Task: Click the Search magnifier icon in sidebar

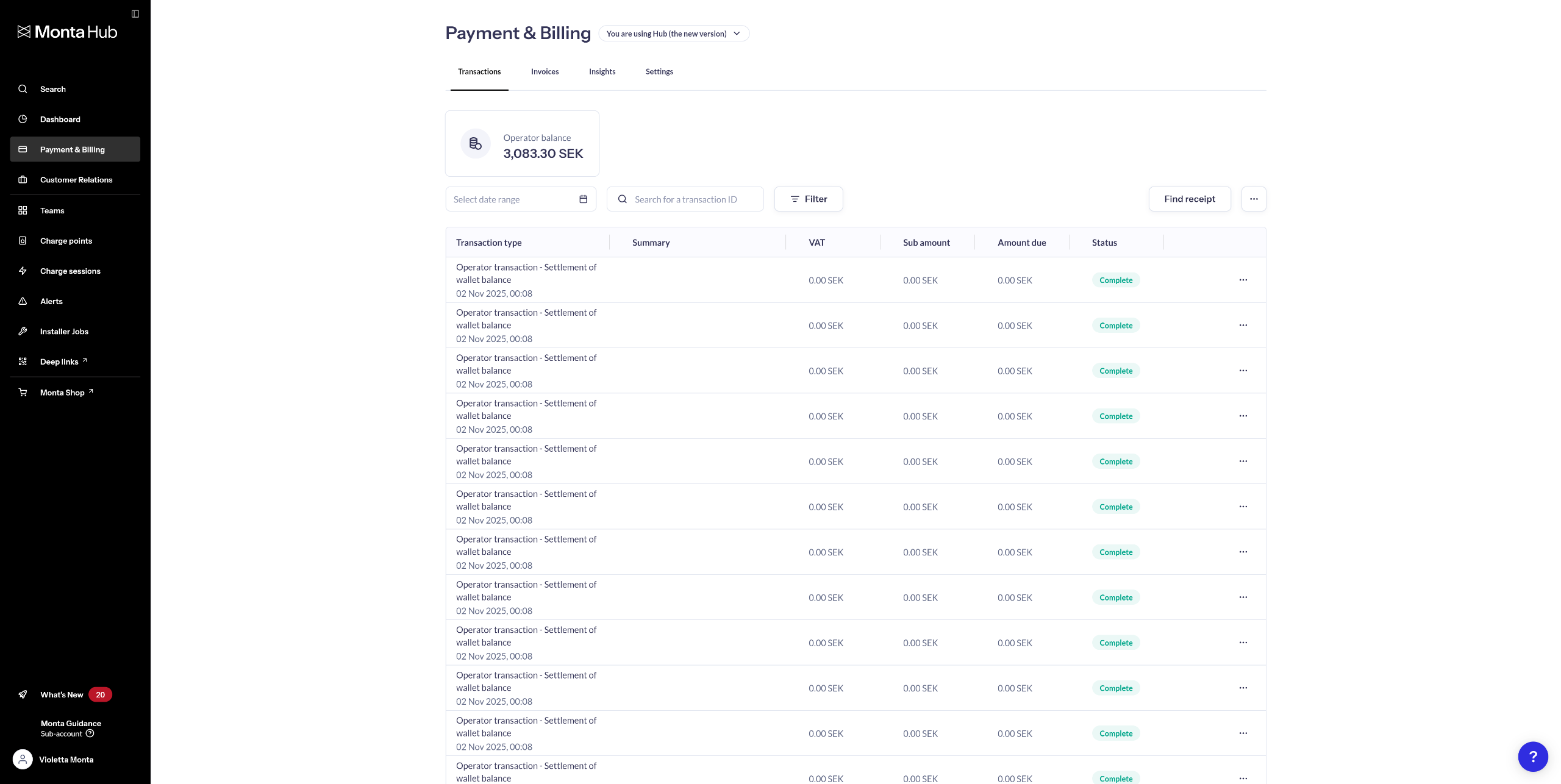Action: coord(23,89)
